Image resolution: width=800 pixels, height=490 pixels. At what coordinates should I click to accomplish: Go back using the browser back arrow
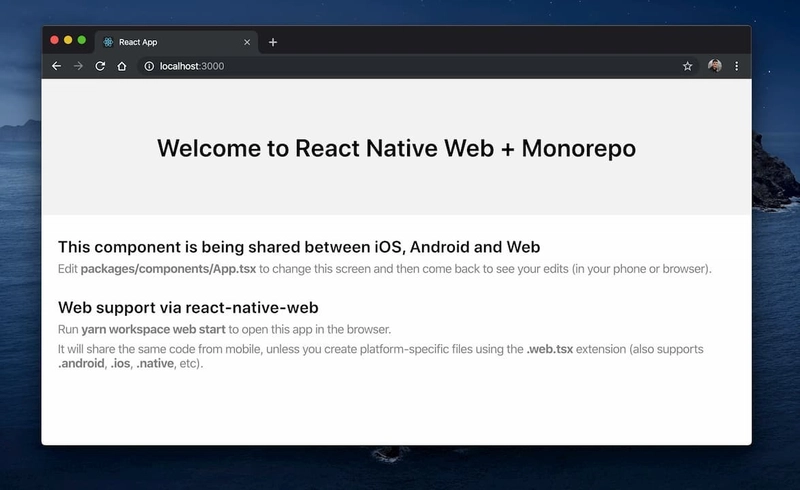coord(56,66)
